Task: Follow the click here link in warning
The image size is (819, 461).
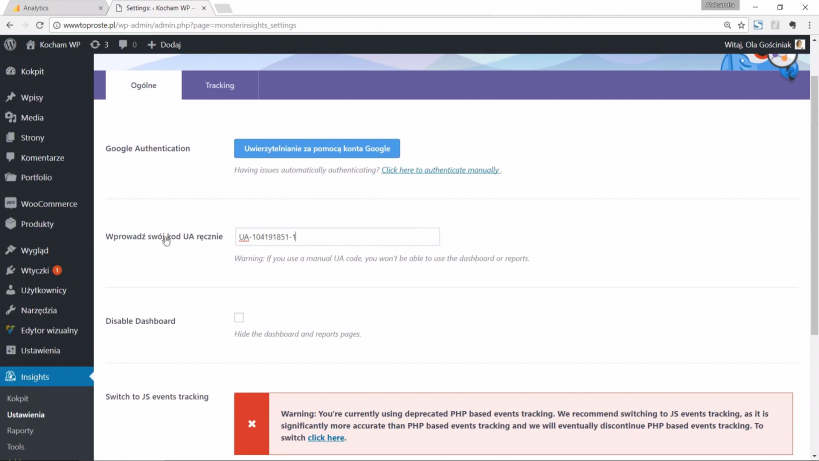Action: tap(326, 438)
